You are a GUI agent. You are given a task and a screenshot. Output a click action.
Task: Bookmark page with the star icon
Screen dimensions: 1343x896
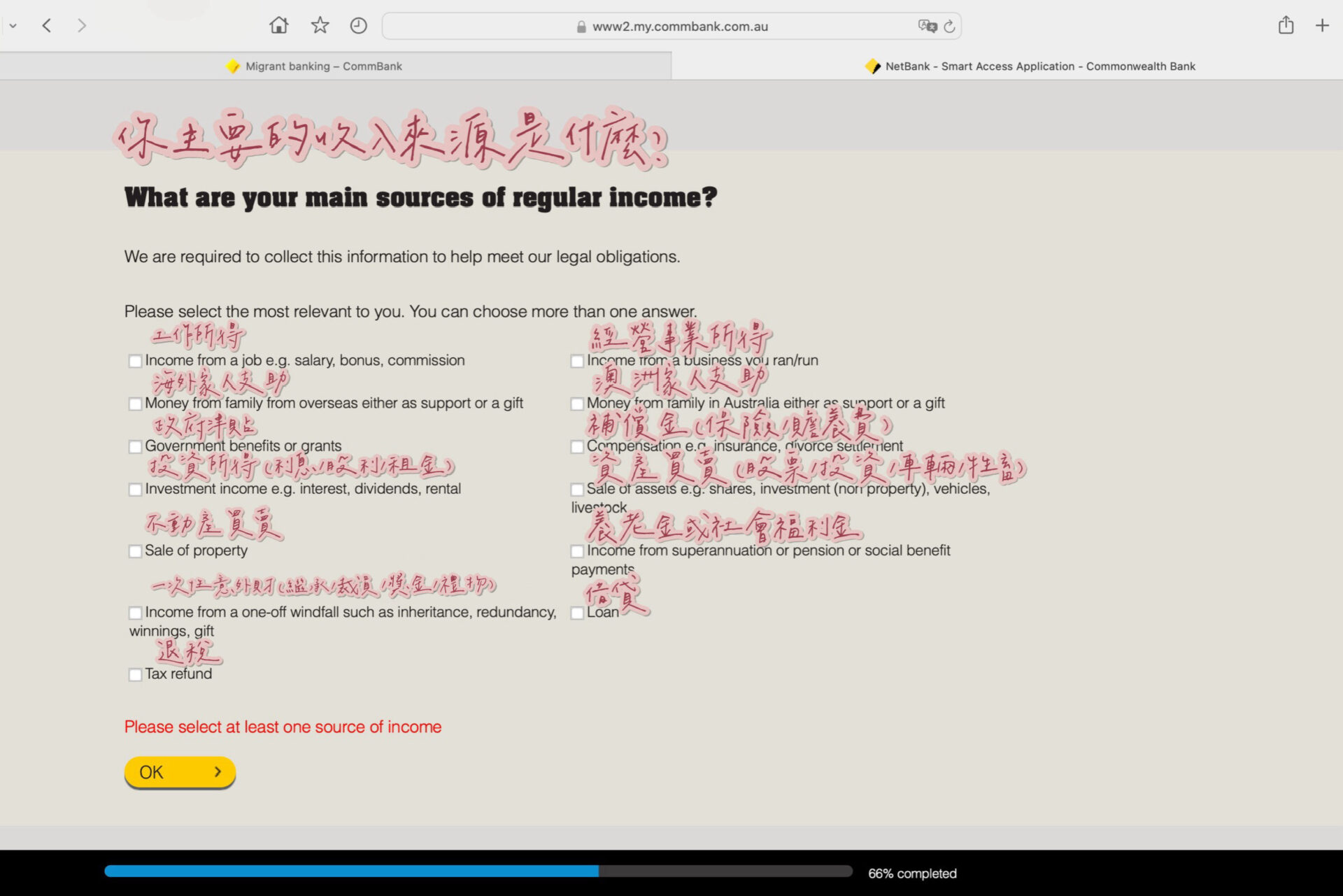pos(320,26)
